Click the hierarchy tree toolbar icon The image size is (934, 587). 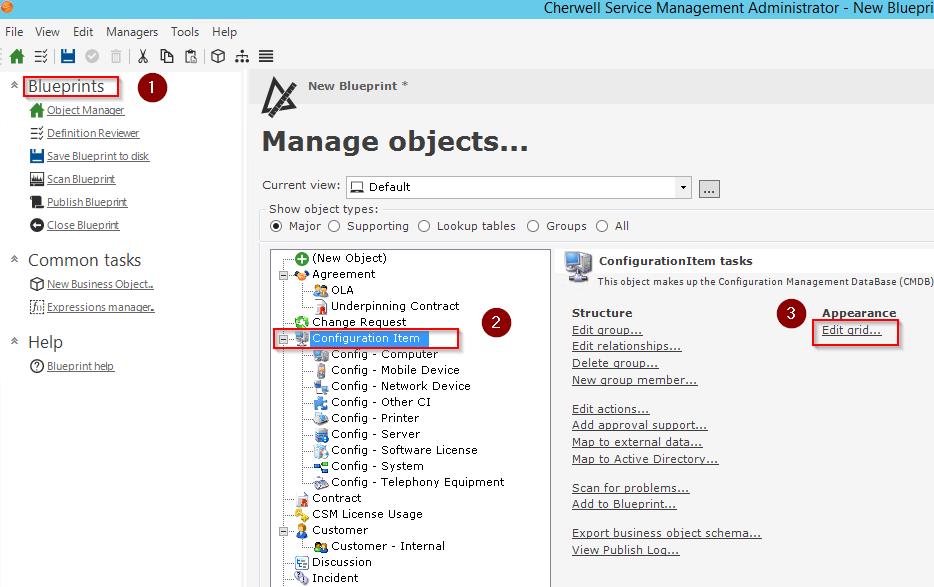[x=242, y=56]
